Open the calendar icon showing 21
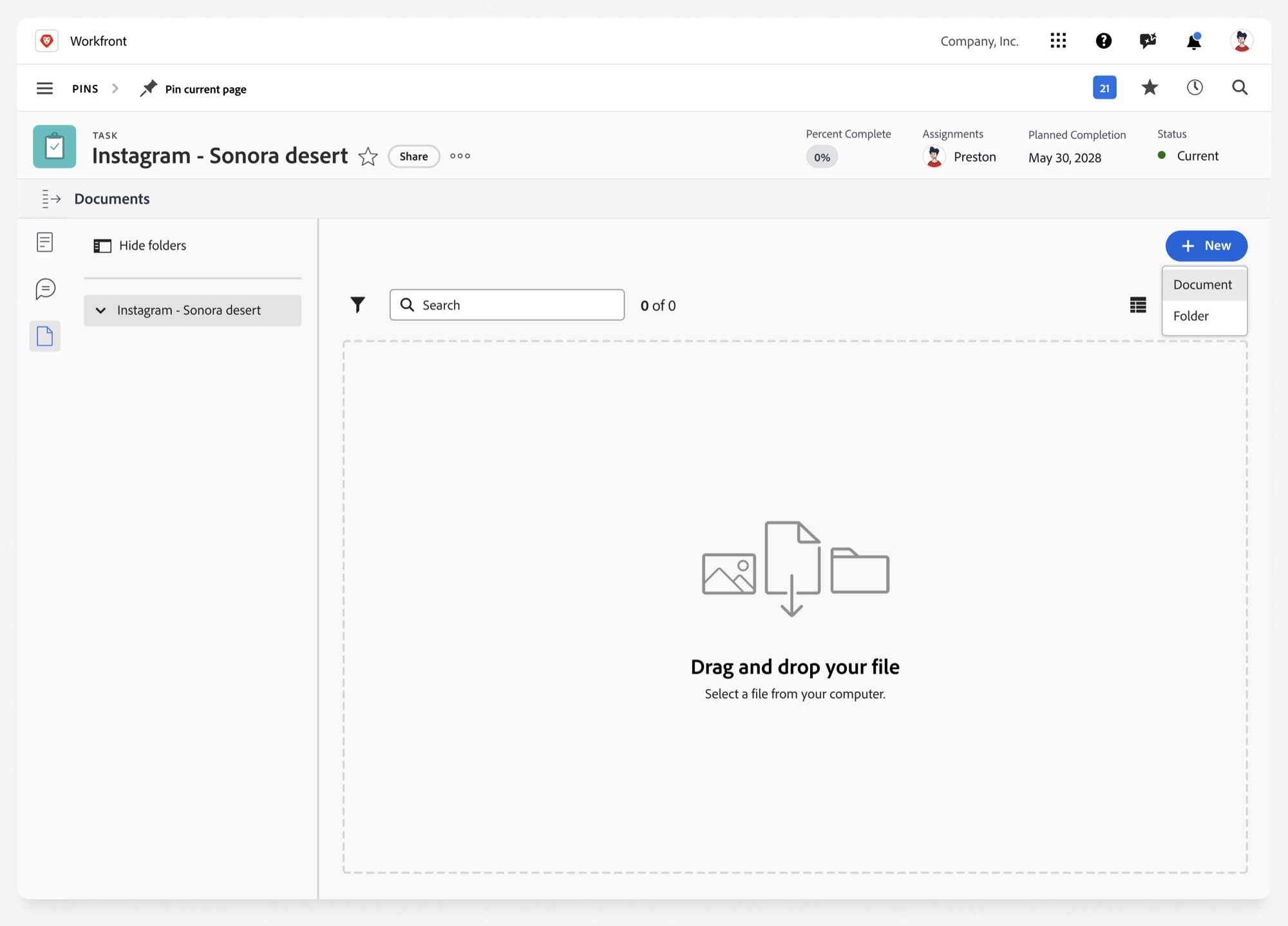 1104,88
